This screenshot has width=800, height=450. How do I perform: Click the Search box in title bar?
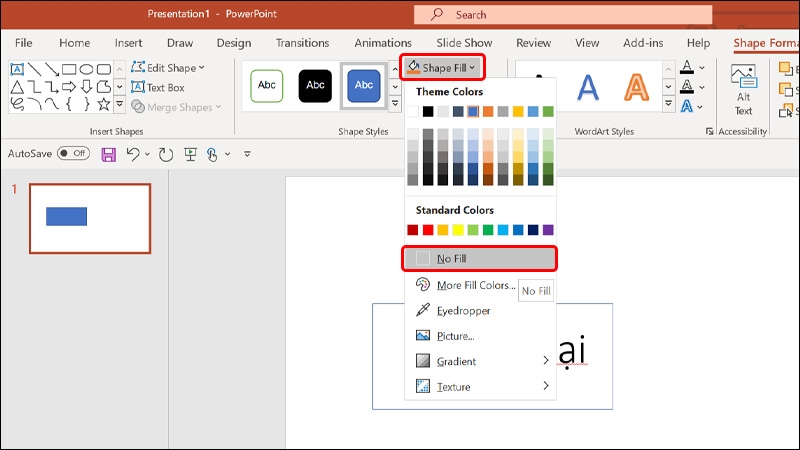563,15
